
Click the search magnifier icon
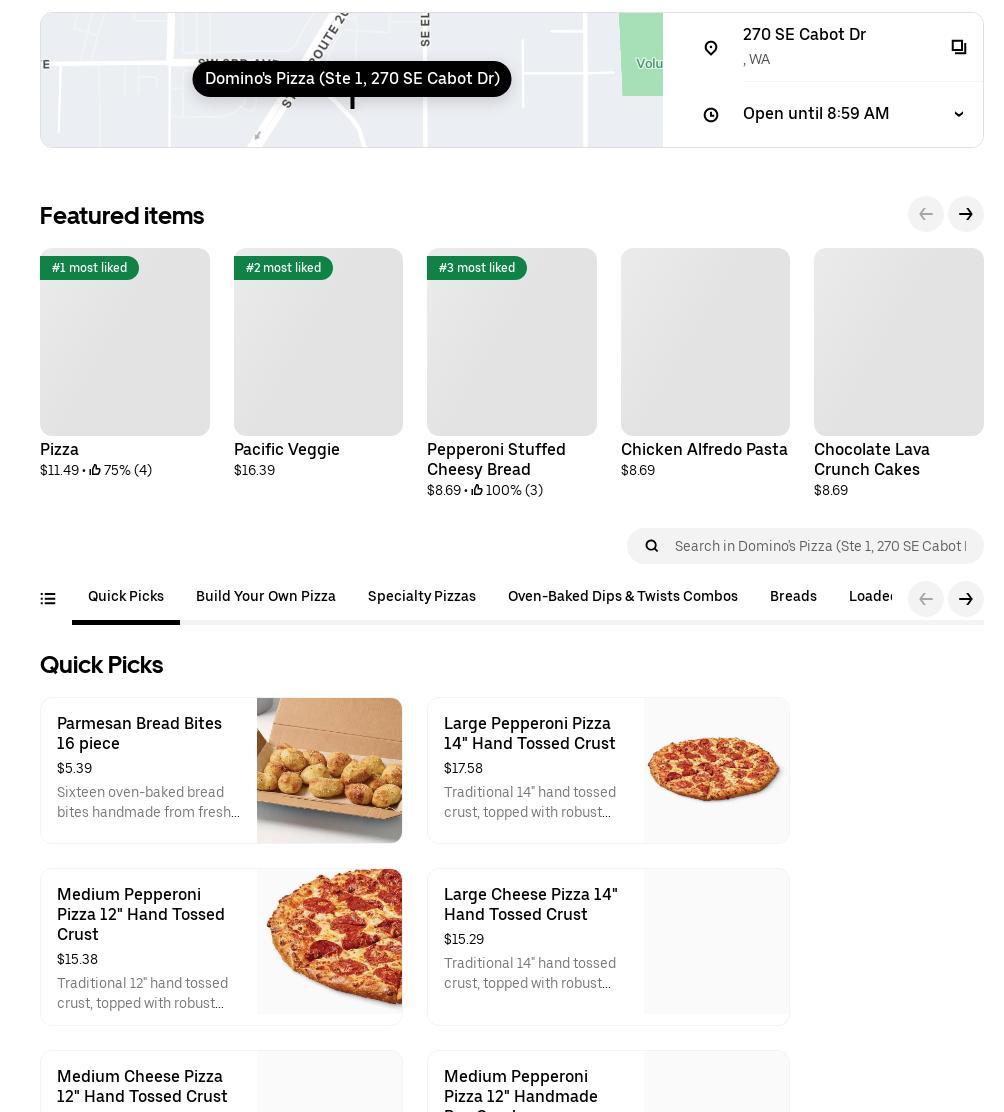pyautogui.click(x=652, y=546)
